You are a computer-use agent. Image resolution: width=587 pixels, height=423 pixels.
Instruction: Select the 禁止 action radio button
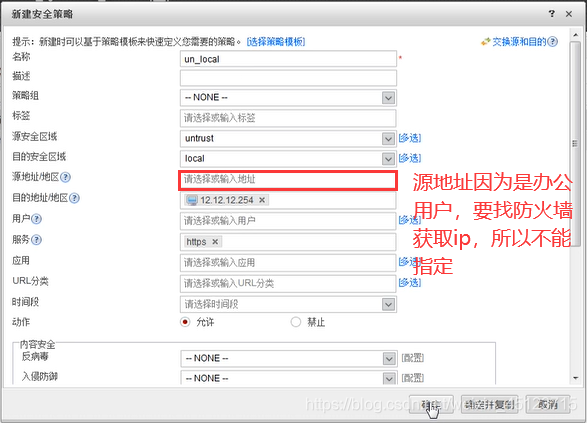click(x=296, y=322)
